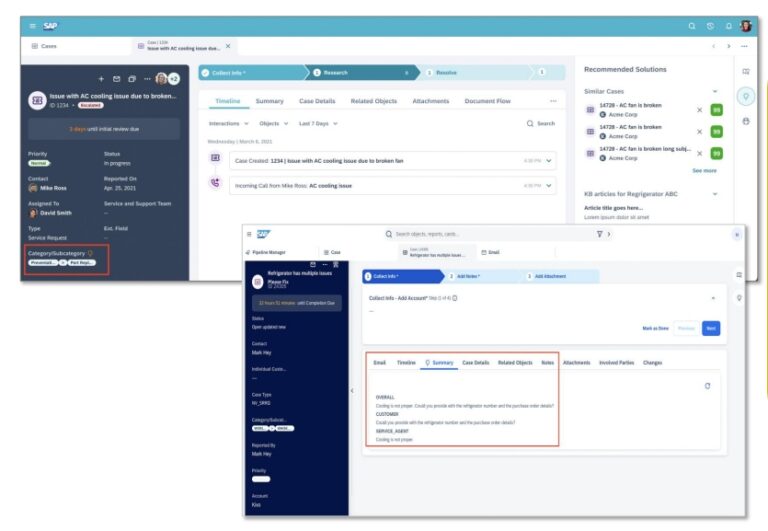Open the user avatar in top-right corner

(746, 25)
